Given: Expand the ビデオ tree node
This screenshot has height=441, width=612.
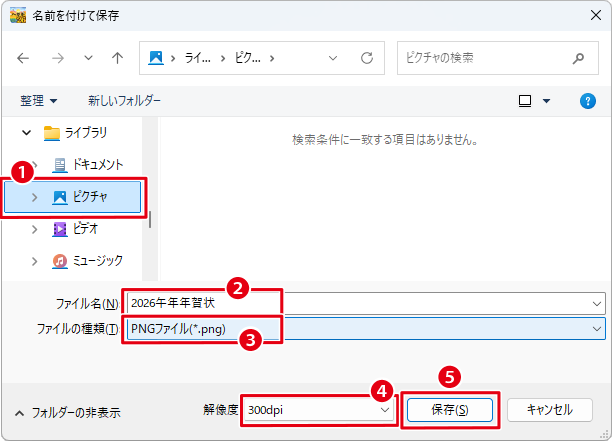Looking at the screenshot, I should (35, 229).
